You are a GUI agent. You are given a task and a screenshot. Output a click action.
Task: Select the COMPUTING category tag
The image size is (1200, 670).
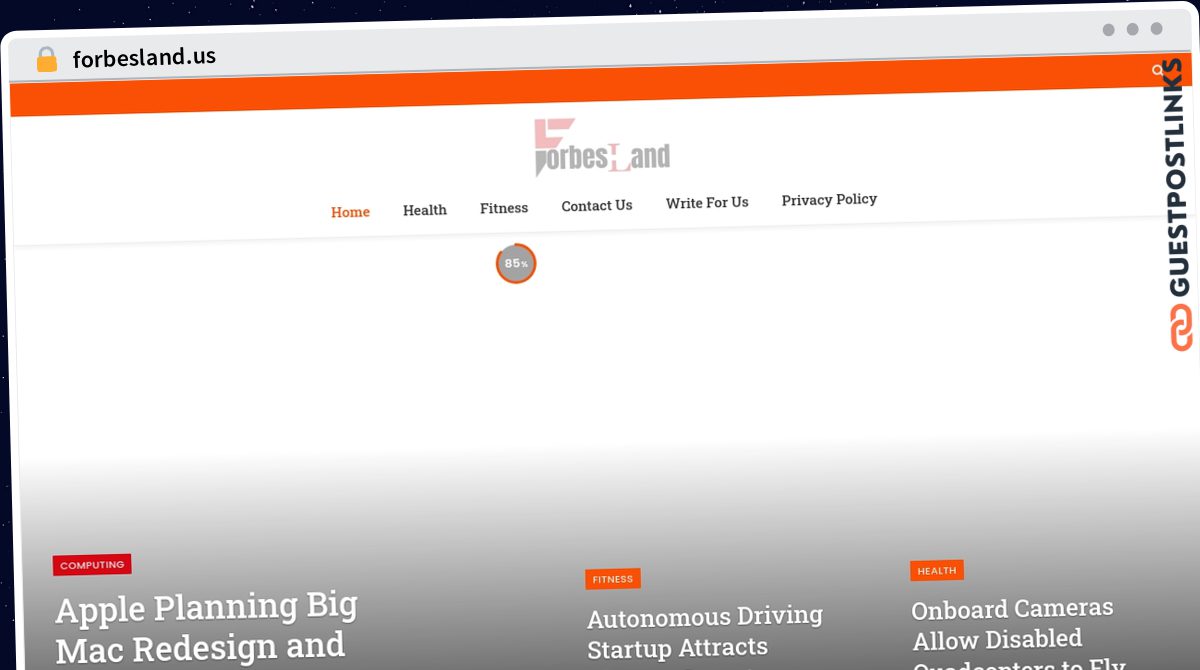point(92,565)
